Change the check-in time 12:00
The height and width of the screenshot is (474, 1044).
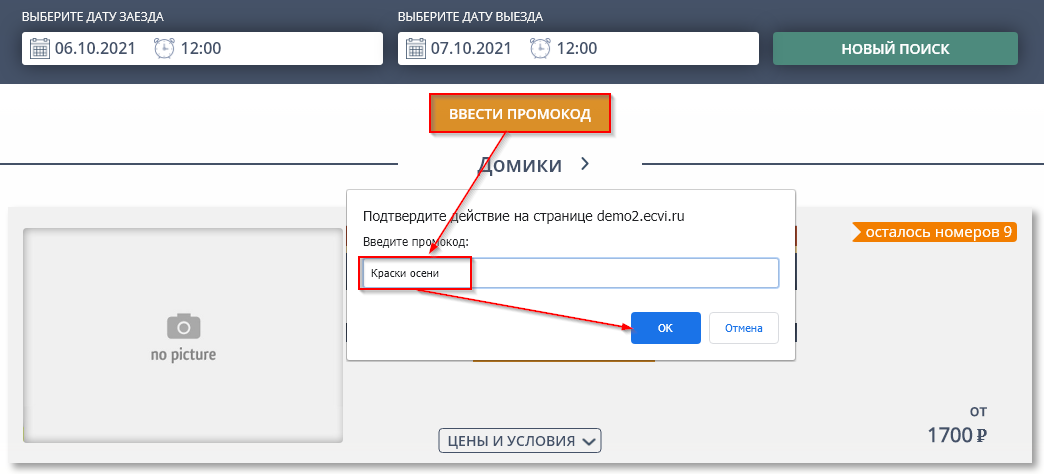200,48
